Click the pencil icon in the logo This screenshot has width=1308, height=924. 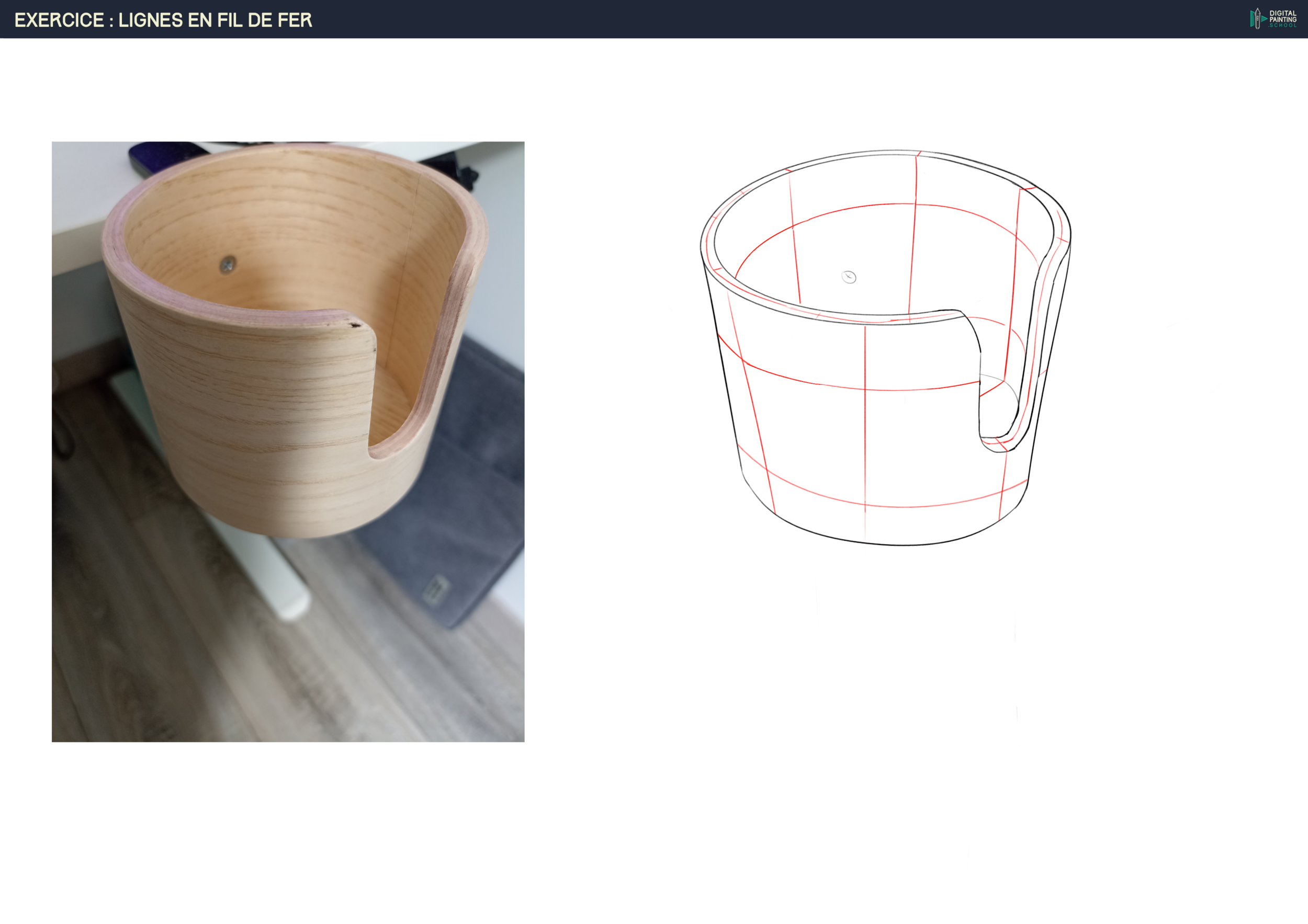click(1257, 19)
